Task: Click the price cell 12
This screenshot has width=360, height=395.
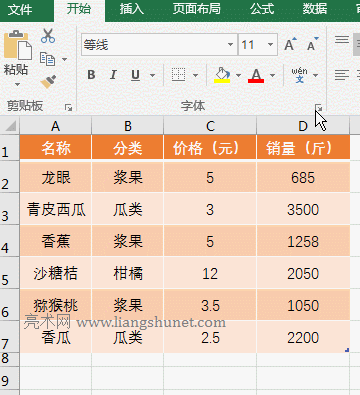Action: point(210,273)
